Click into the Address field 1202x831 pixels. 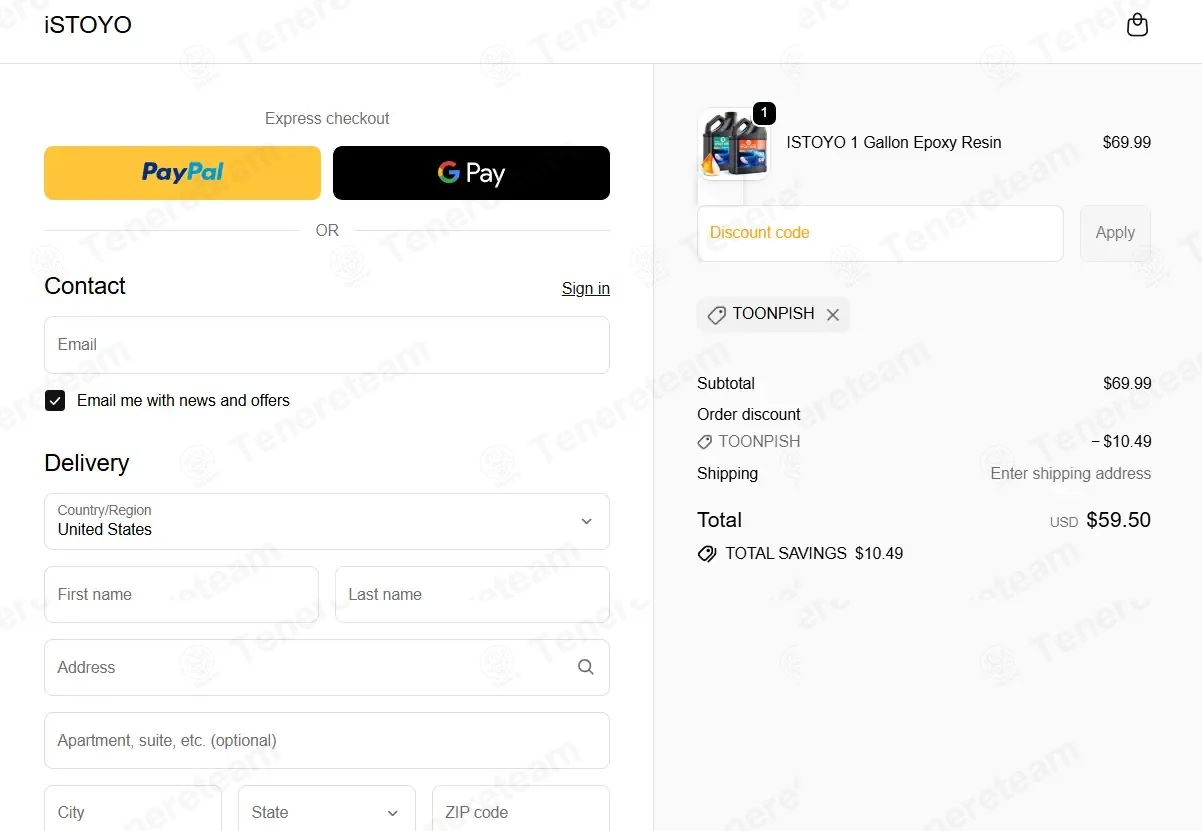click(327, 667)
